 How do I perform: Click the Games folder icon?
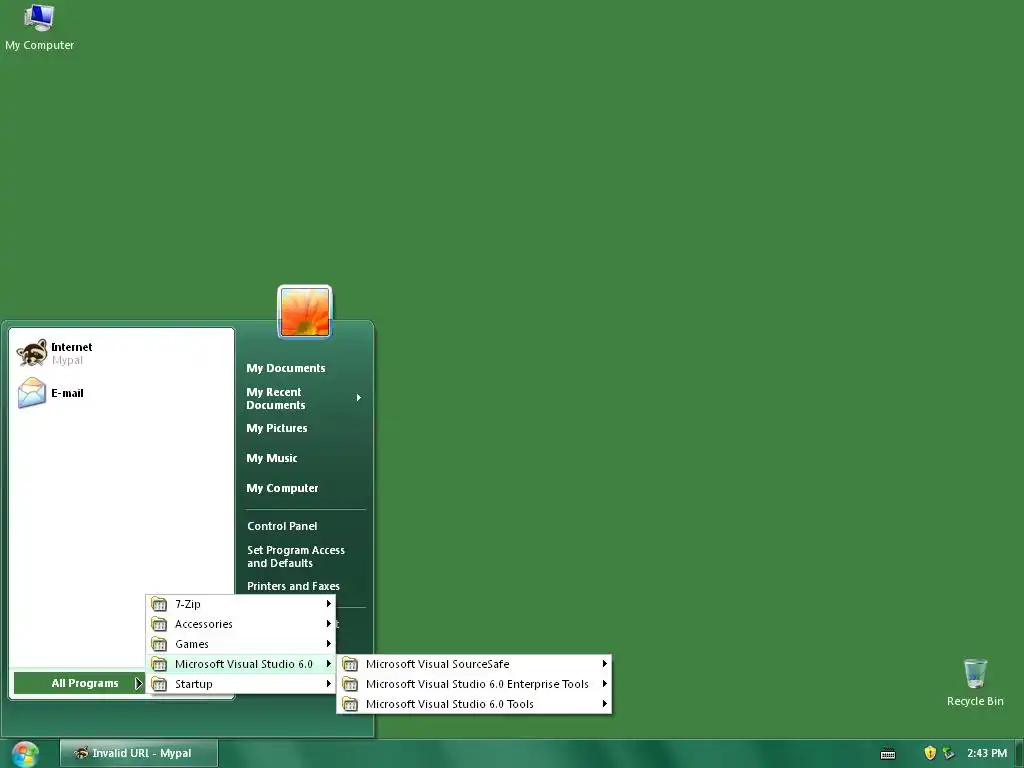point(159,644)
